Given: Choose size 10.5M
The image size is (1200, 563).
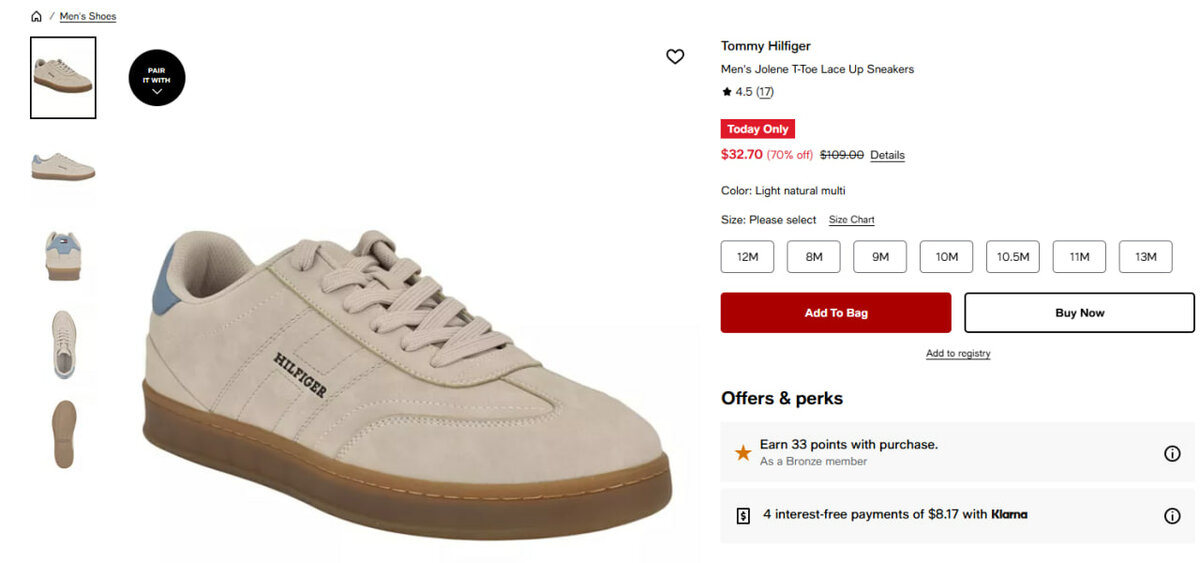Looking at the screenshot, I should click(1013, 257).
